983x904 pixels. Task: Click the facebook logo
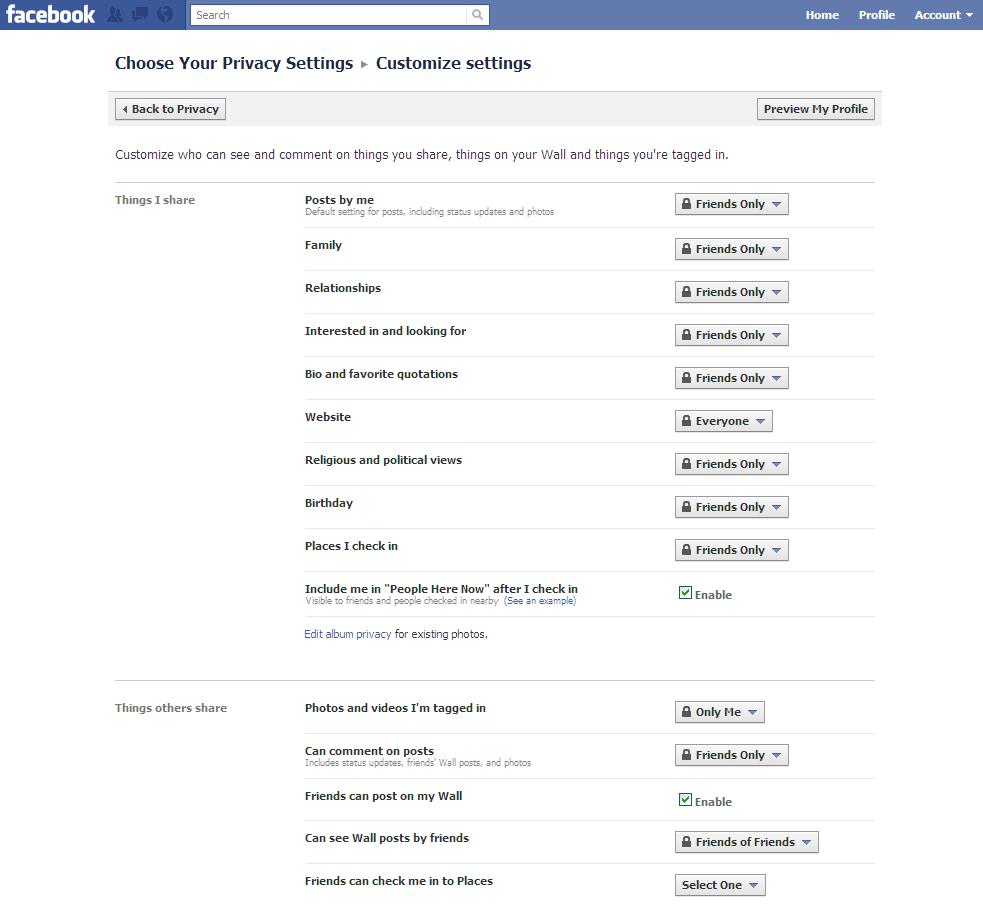[50, 14]
